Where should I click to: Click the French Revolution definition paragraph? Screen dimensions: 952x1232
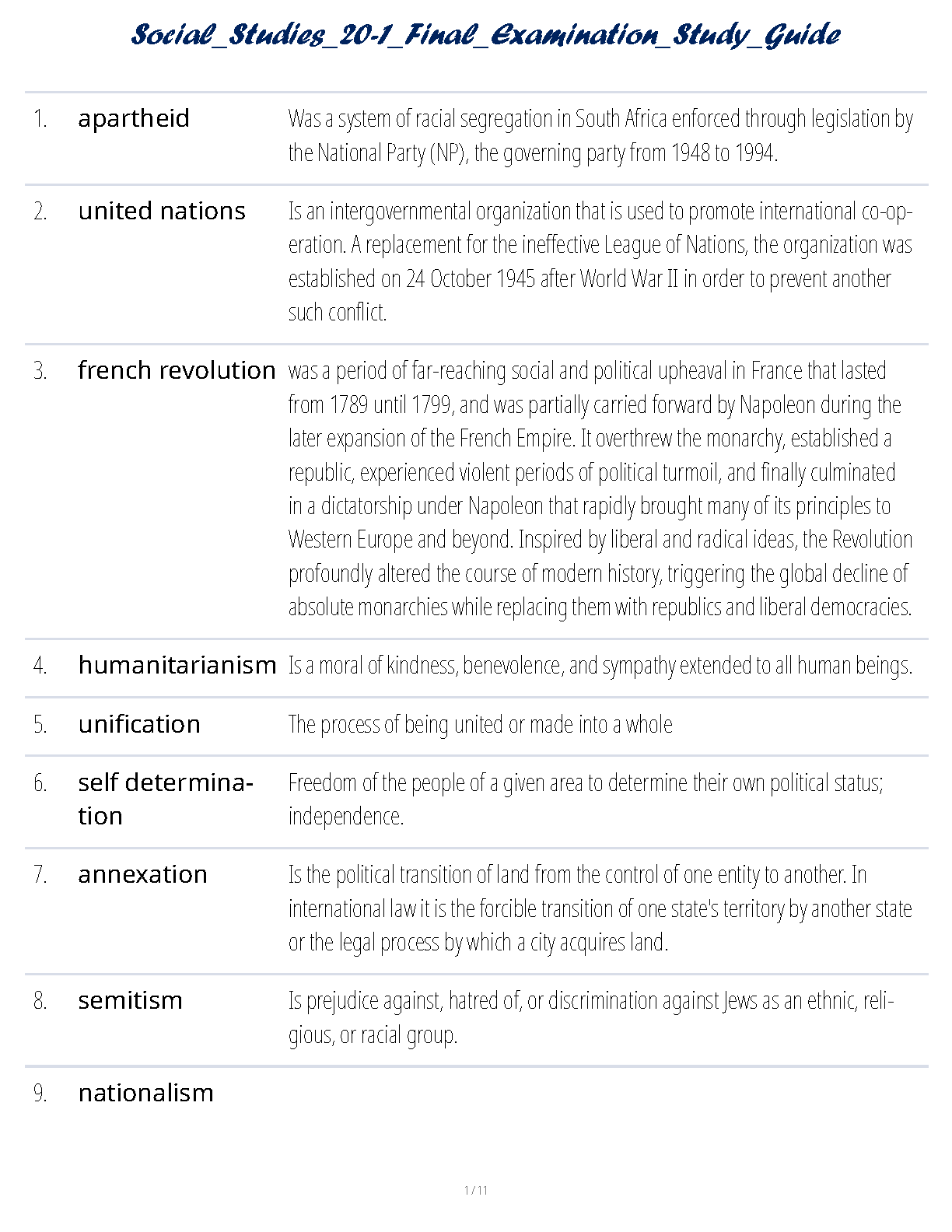click(600, 488)
